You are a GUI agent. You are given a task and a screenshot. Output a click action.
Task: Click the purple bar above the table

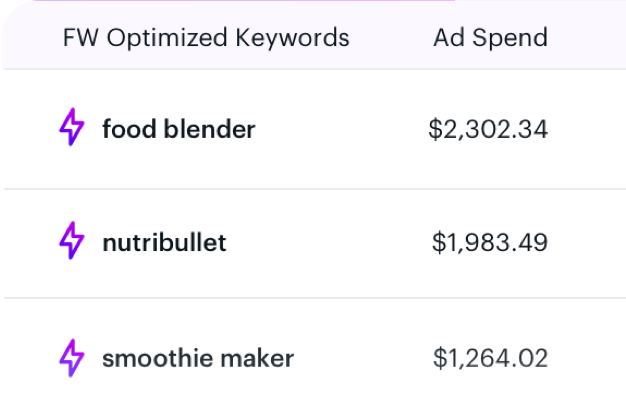[x=244, y=0]
